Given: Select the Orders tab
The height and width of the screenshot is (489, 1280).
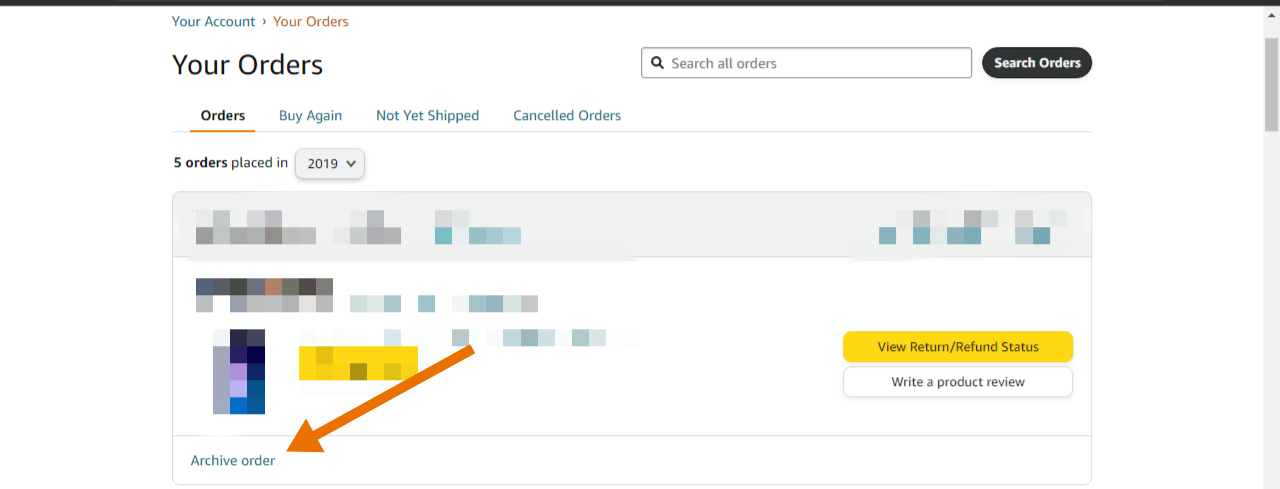Looking at the screenshot, I should point(223,116).
